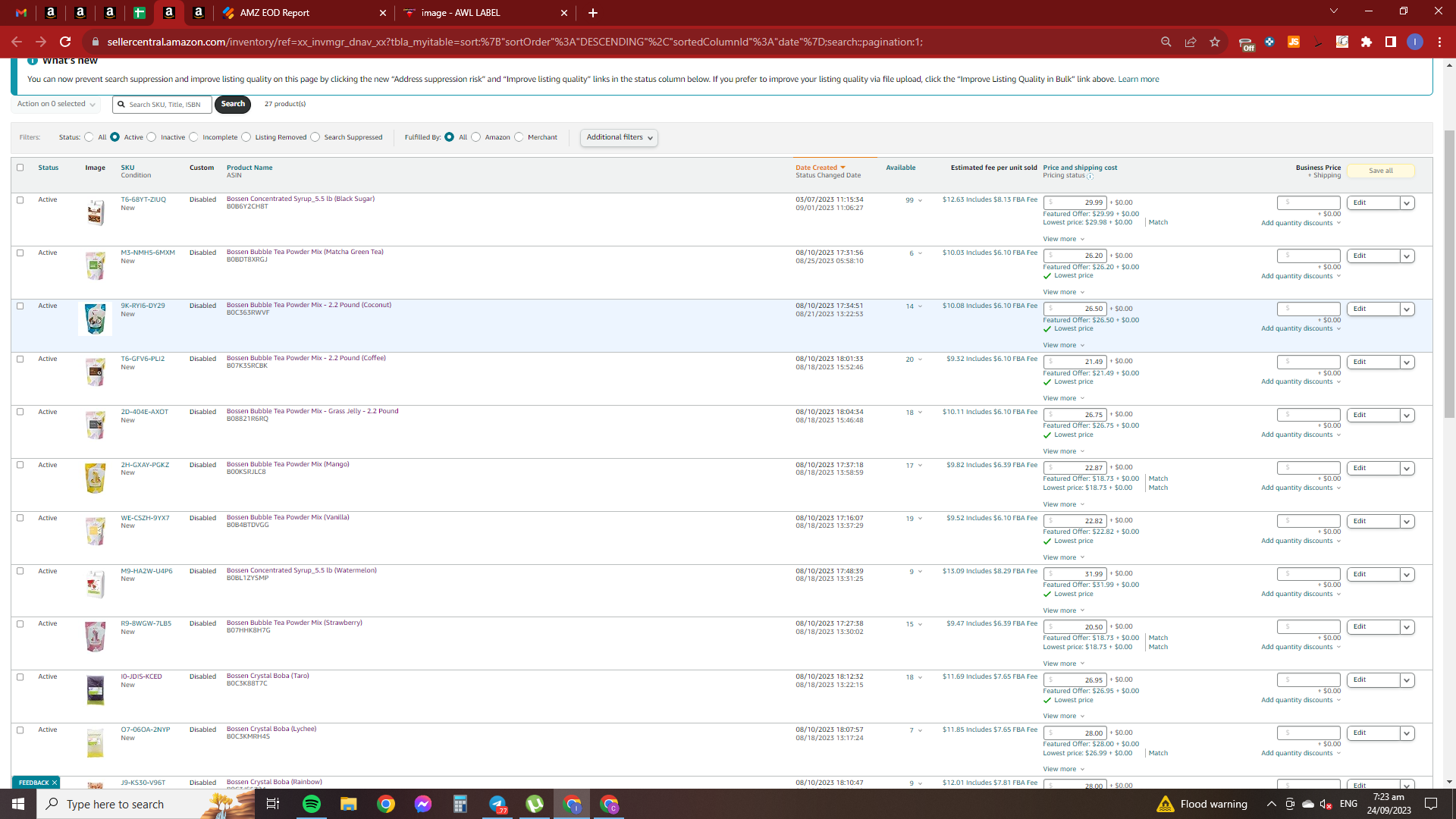
Task: Open the Chrome profile avatar
Action: pyautogui.click(x=1415, y=42)
